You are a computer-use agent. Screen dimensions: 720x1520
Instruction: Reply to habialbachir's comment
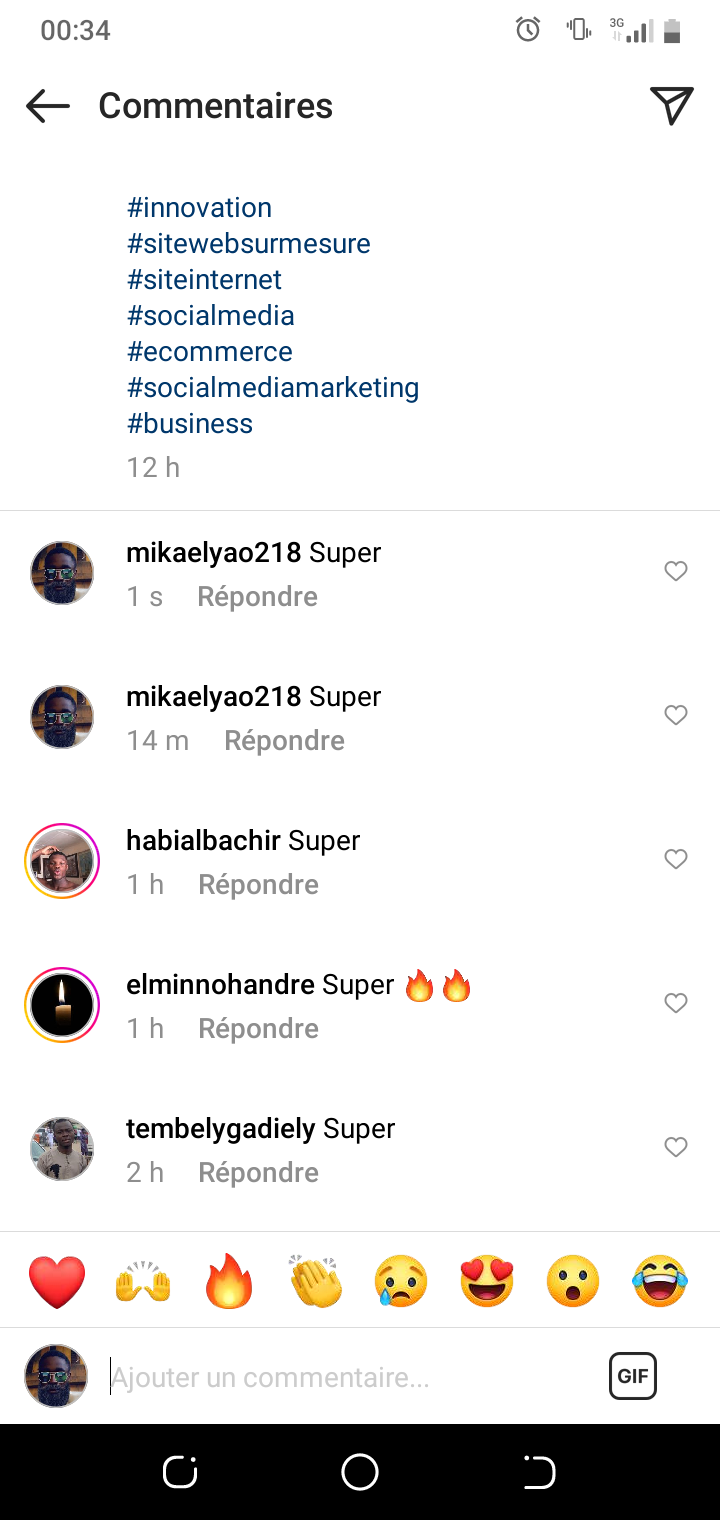258,885
